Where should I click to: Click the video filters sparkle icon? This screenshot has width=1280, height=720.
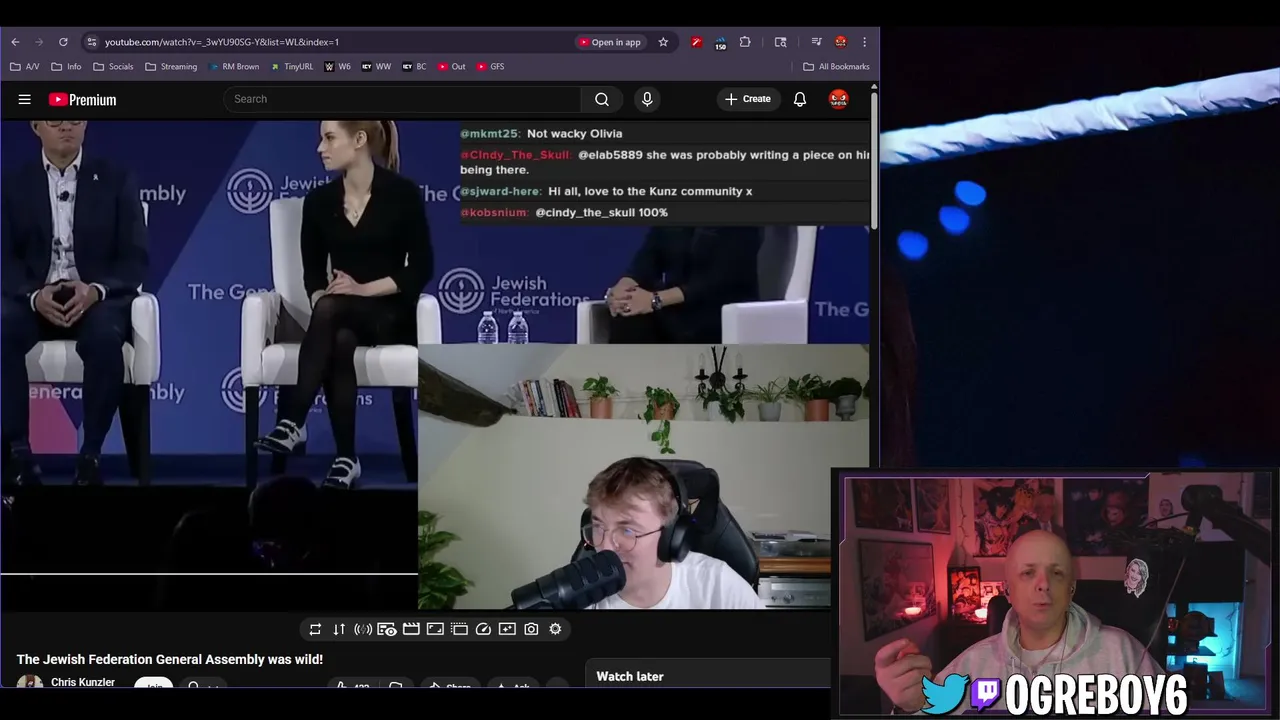pyautogui.click(x=507, y=629)
